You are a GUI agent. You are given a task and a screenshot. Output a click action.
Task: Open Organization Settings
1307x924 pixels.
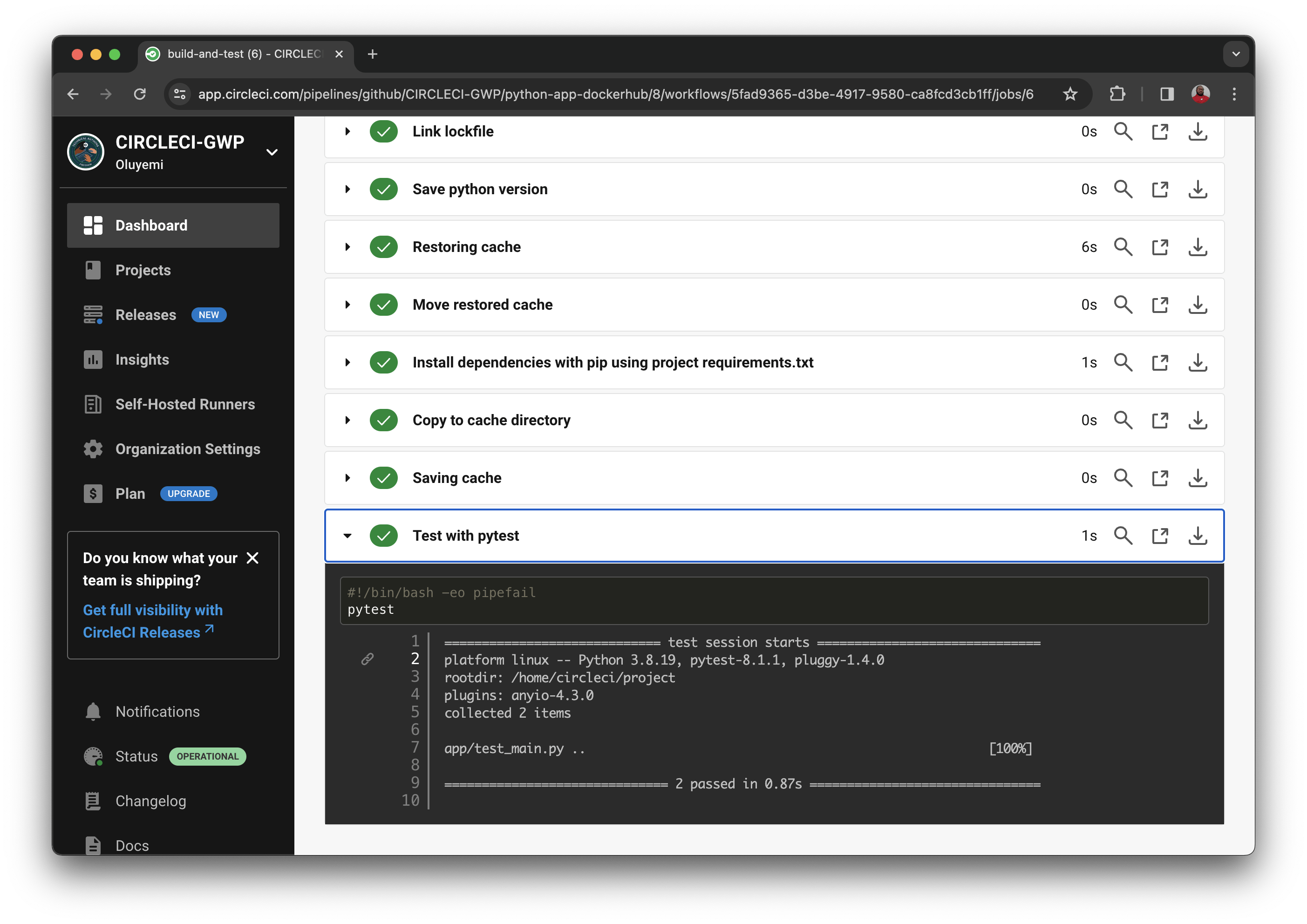pyautogui.click(x=188, y=449)
